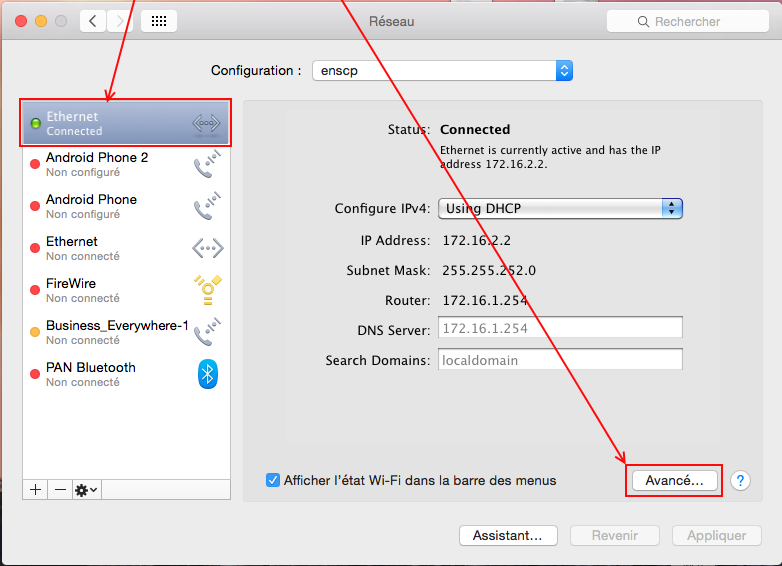Click the FireWire icon in service list

207,290
